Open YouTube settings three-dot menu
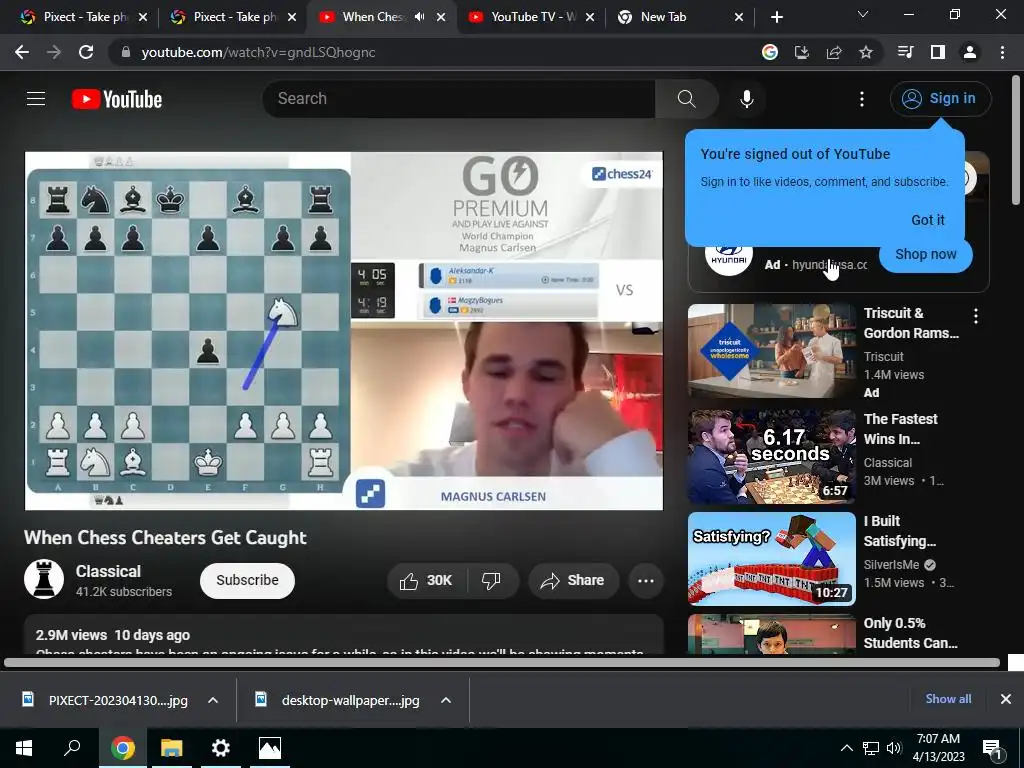The image size is (1024, 768). [x=862, y=99]
